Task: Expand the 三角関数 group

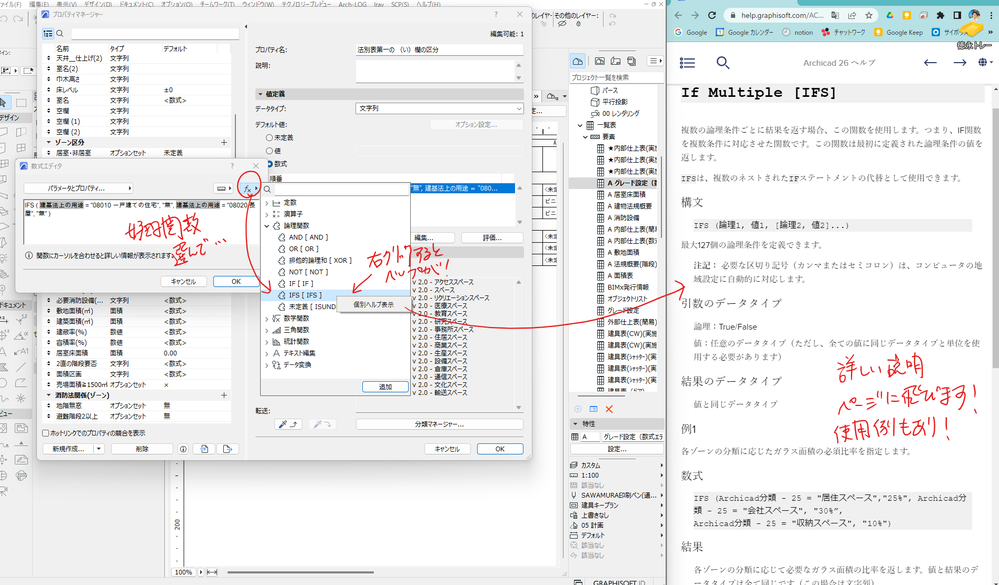Action: (x=267, y=330)
